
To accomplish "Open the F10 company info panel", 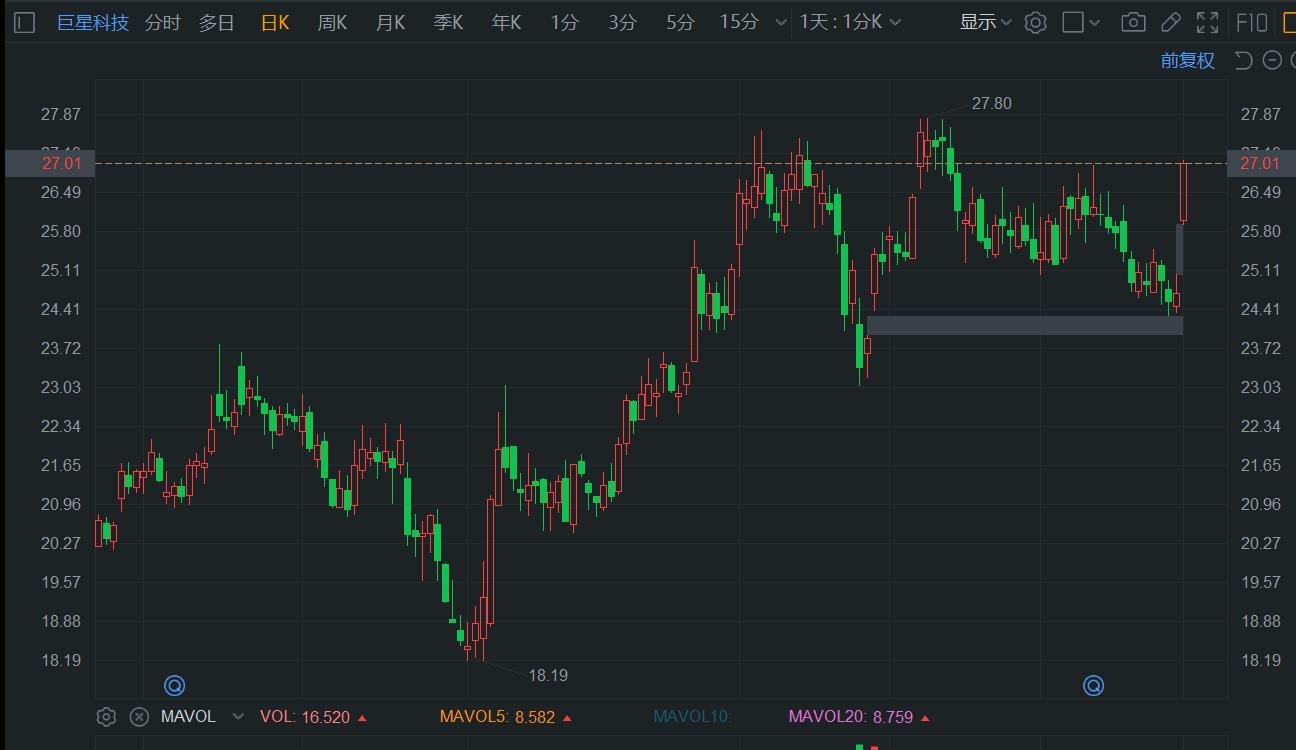I will tap(1252, 22).
